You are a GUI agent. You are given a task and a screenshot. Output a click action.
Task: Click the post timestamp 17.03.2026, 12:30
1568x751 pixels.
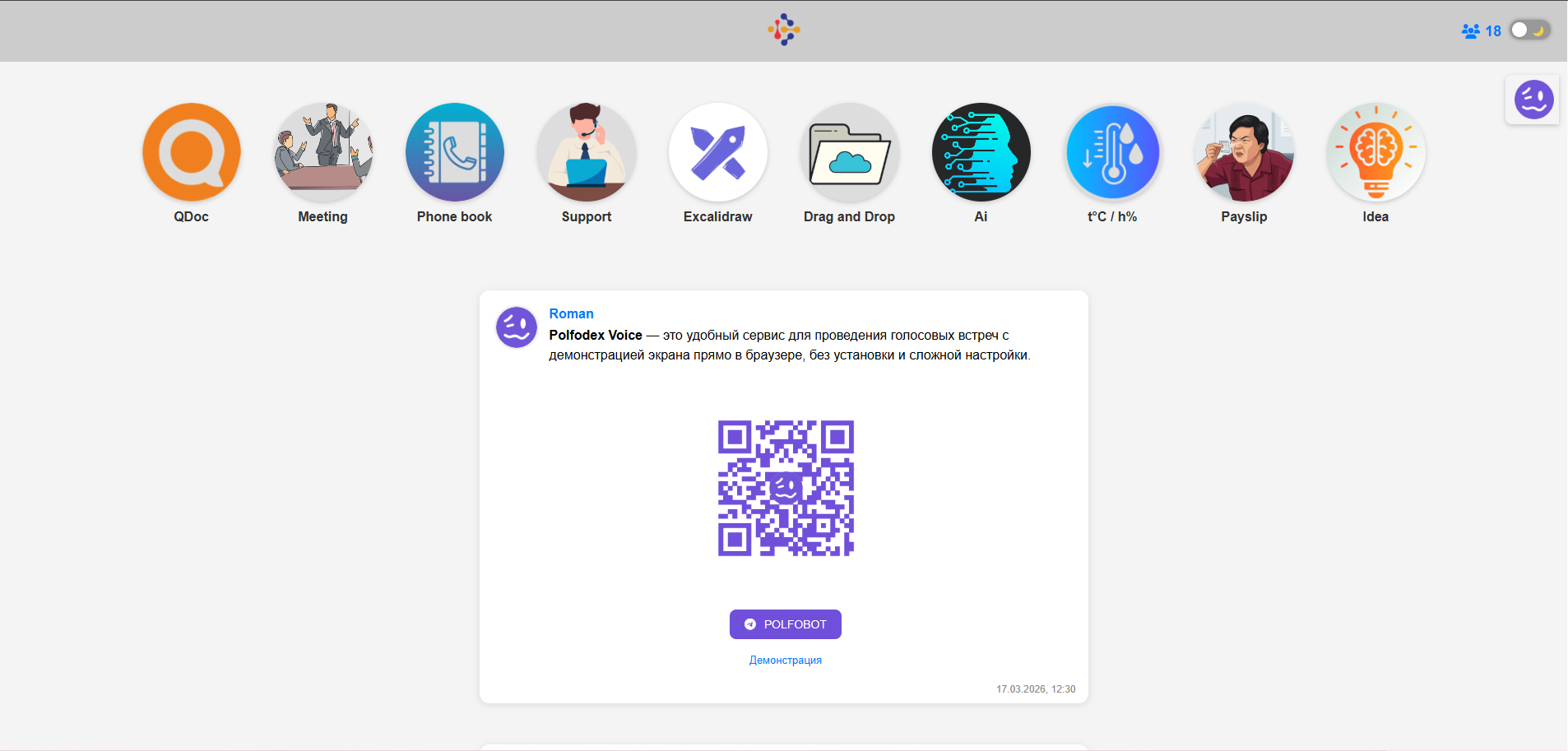(1036, 689)
